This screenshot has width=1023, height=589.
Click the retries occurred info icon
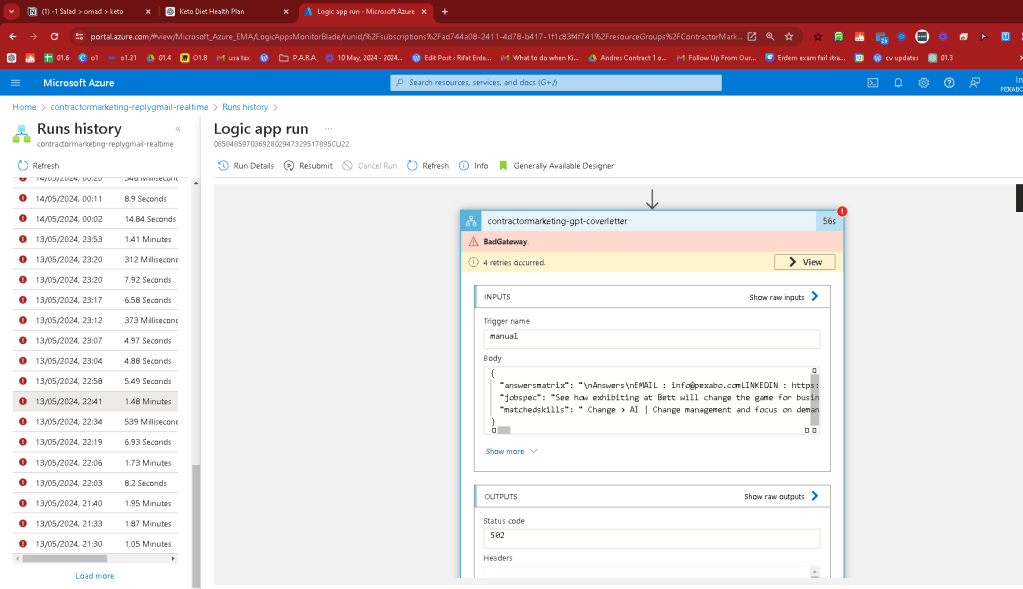tap(473, 262)
